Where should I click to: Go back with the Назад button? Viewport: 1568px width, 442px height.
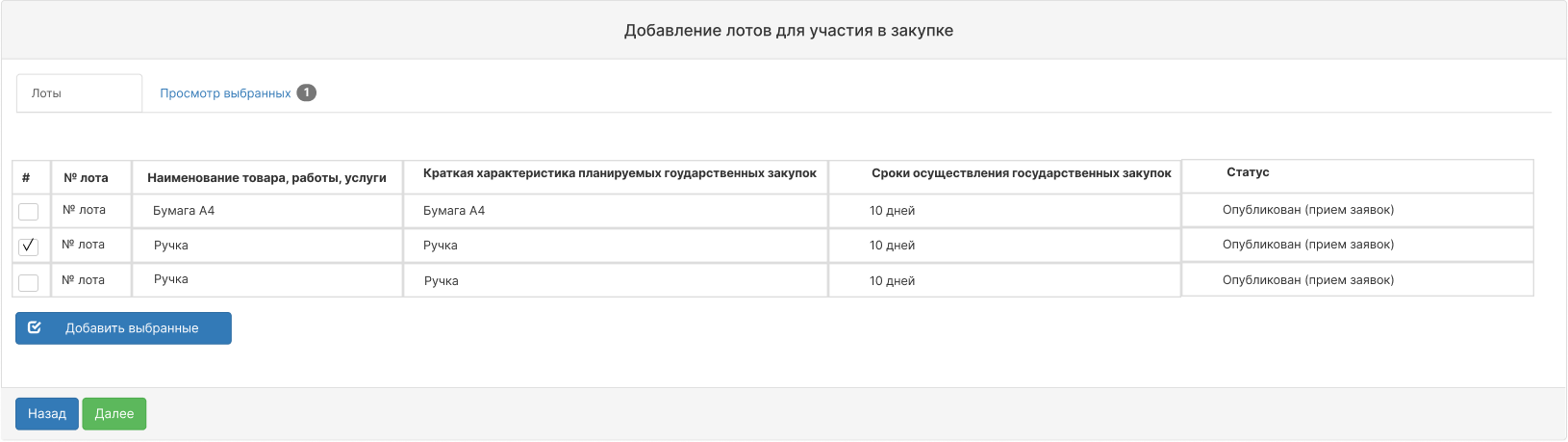[47, 413]
